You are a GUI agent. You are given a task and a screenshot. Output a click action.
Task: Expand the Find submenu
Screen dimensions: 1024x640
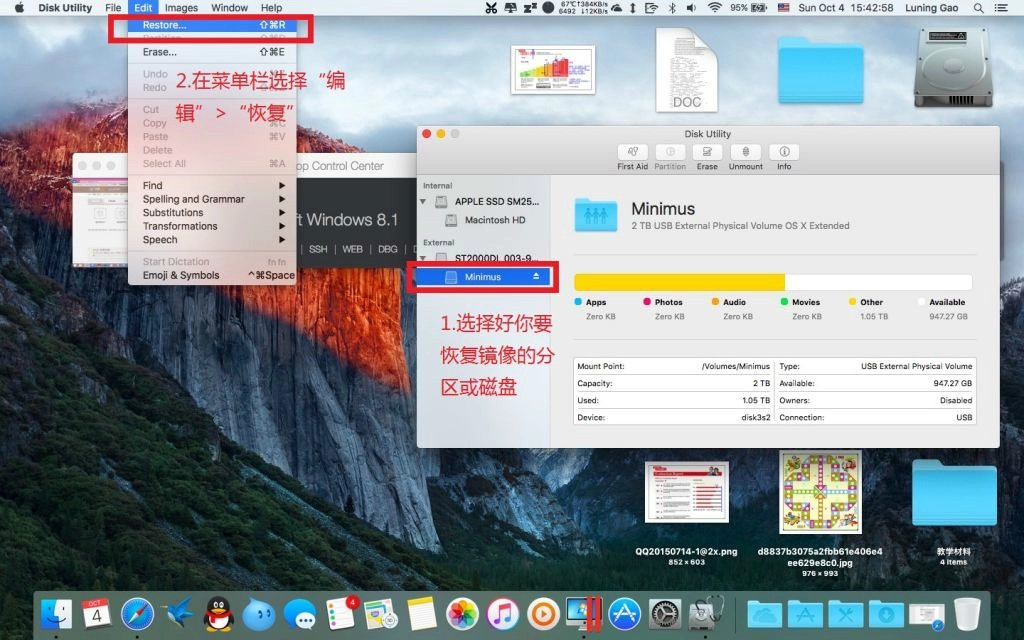pyautogui.click(x=212, y=185)
